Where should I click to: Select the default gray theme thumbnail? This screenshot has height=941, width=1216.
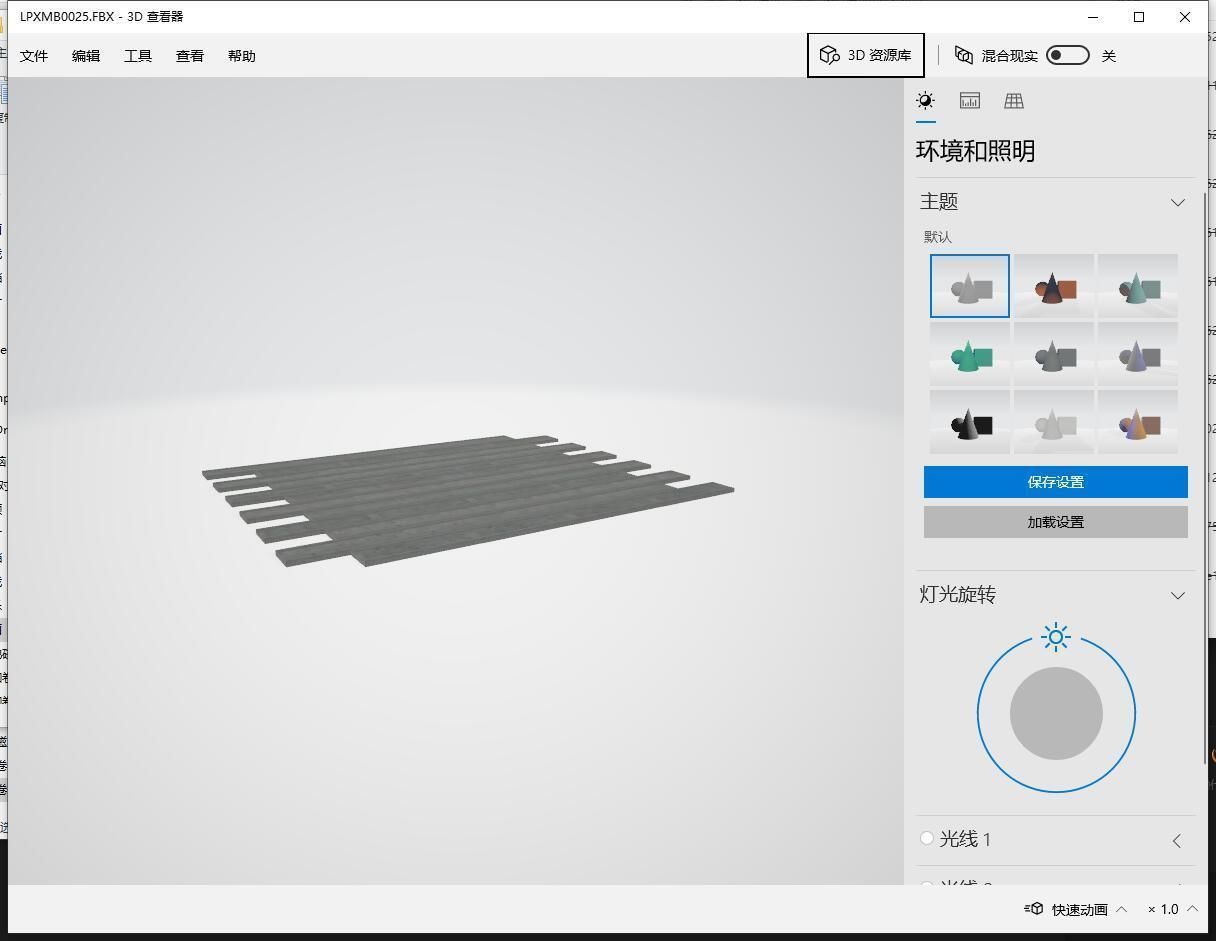tap(970, 286)
